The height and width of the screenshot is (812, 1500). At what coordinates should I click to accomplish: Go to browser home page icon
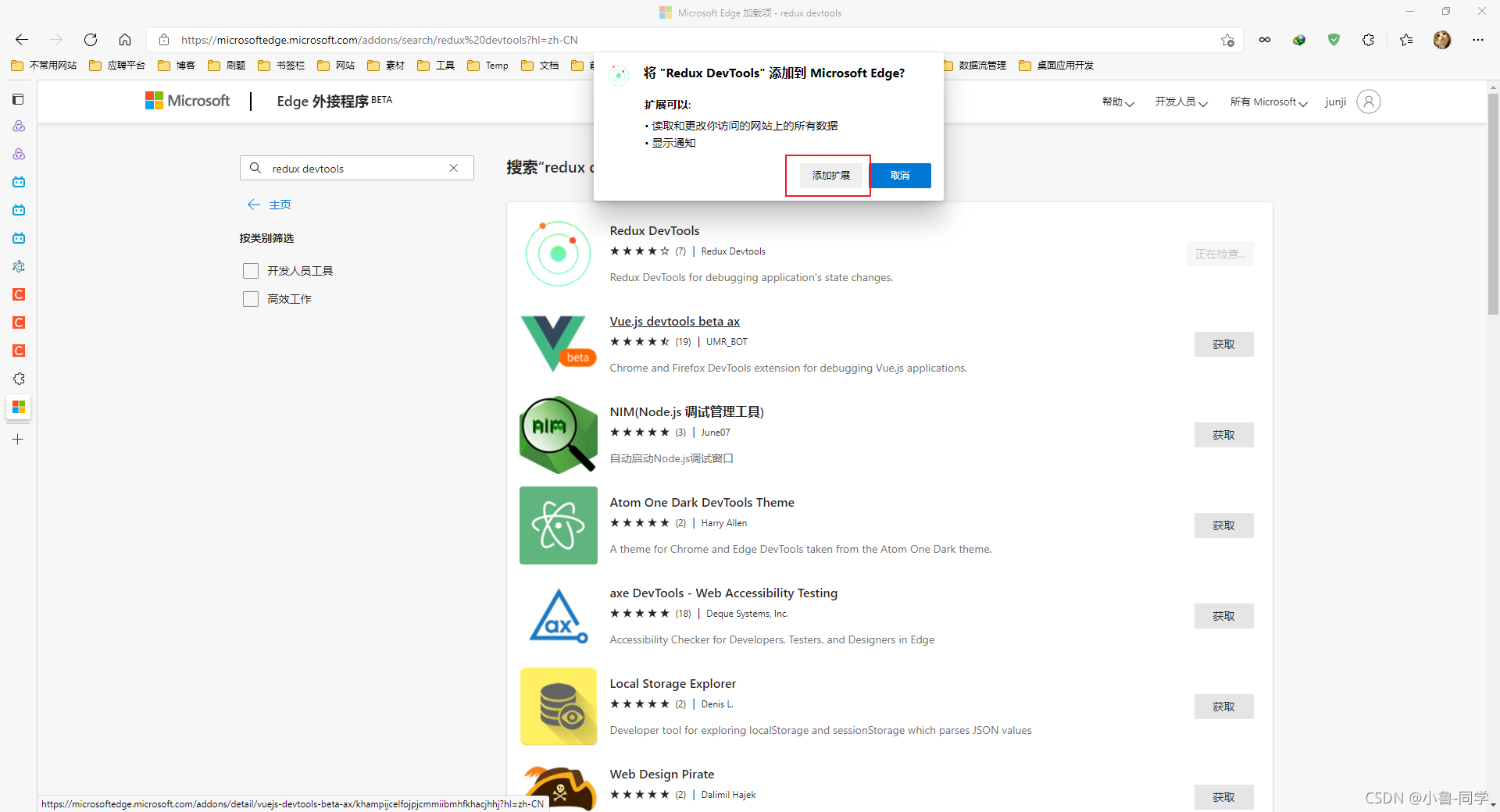[x=125, y=40]
